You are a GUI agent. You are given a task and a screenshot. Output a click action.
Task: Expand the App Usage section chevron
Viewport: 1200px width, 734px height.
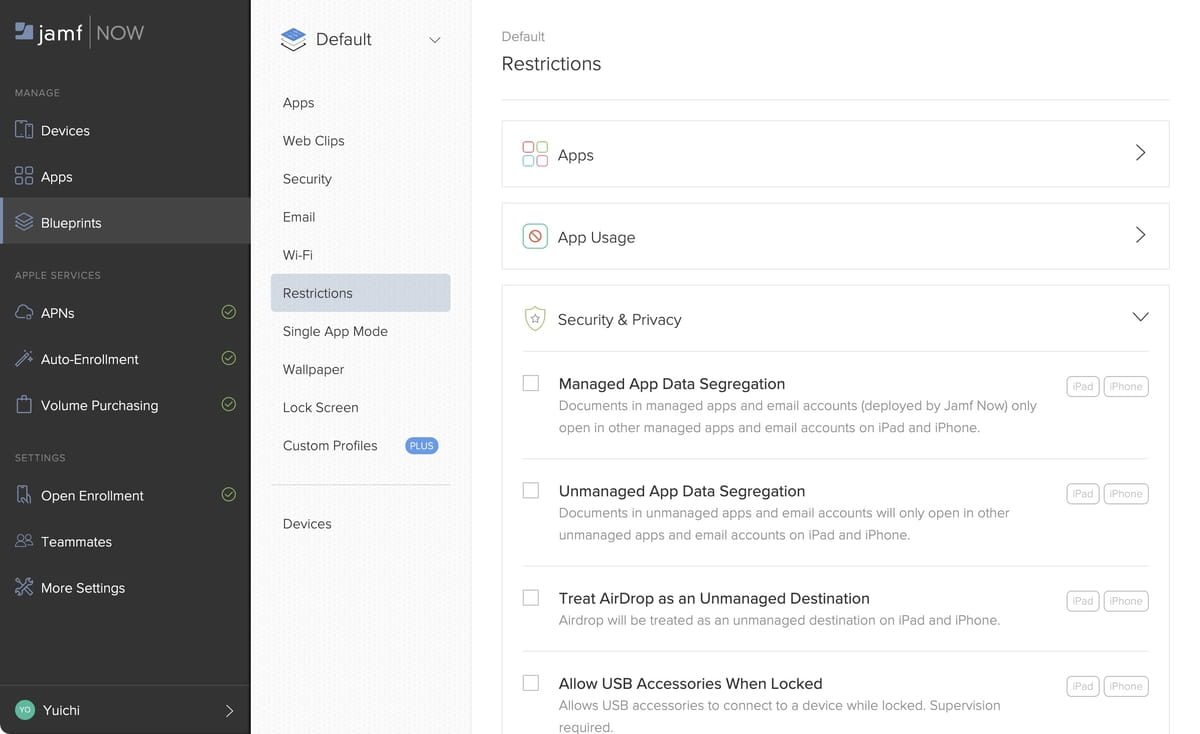click(1140, 235)
